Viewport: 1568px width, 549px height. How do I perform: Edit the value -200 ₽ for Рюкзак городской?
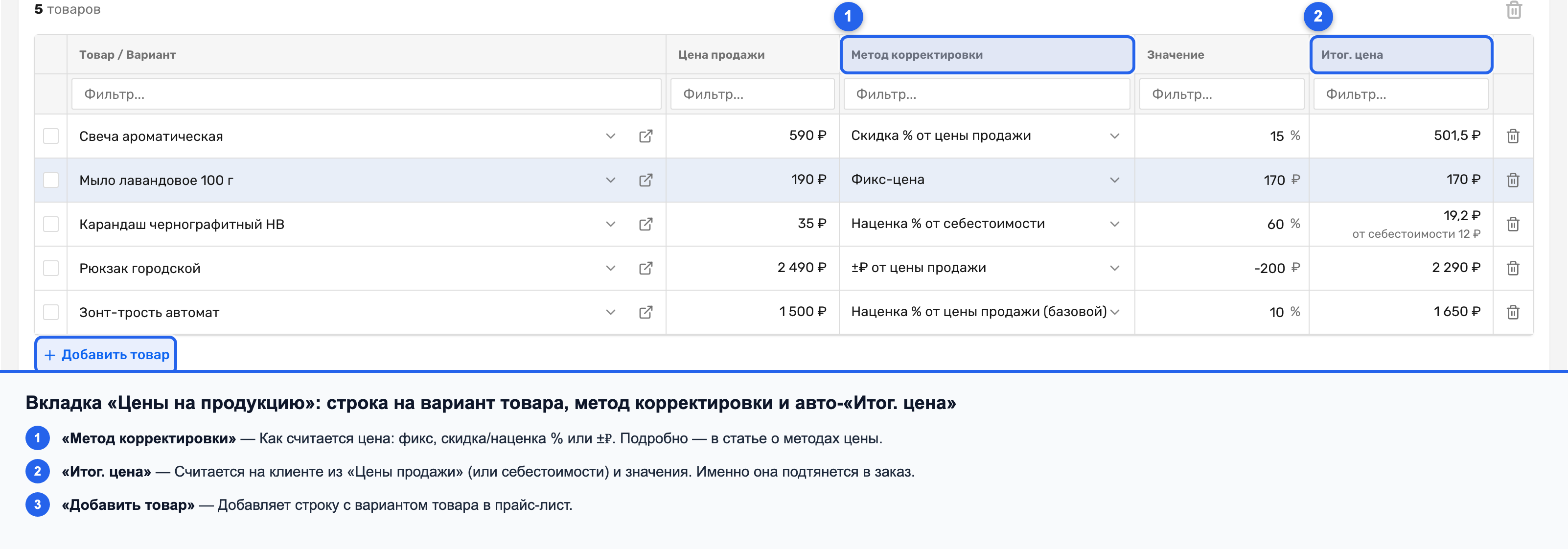pyautogui.click(x=1221, y=268)
